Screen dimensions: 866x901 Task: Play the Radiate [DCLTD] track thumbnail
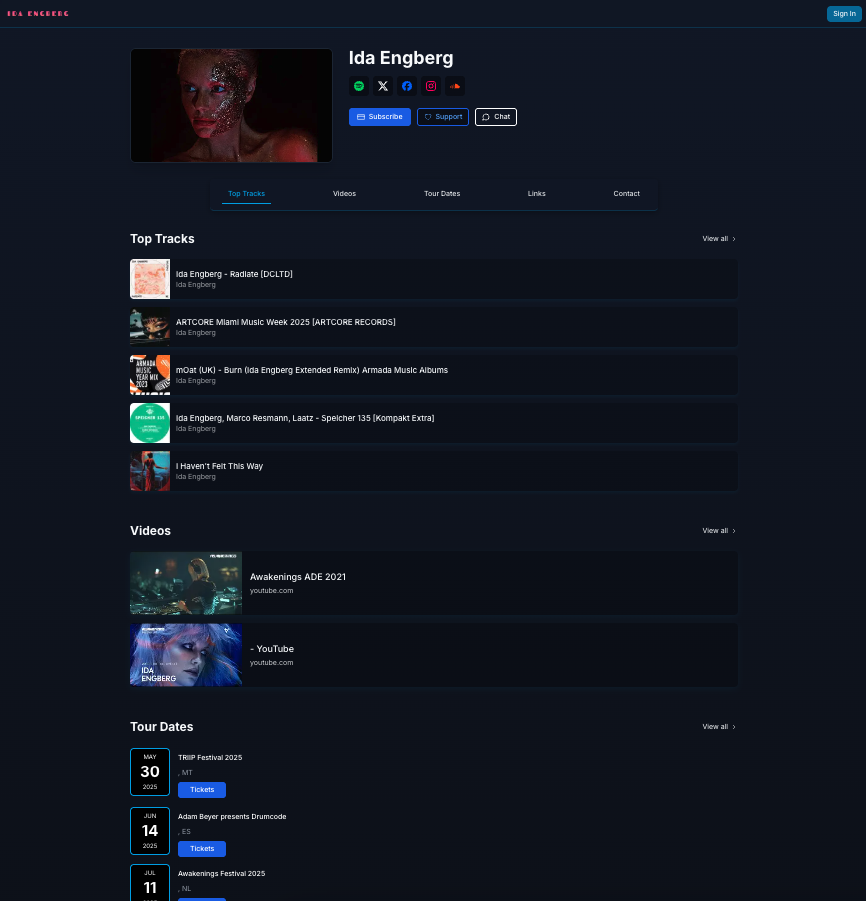[150, 279]
